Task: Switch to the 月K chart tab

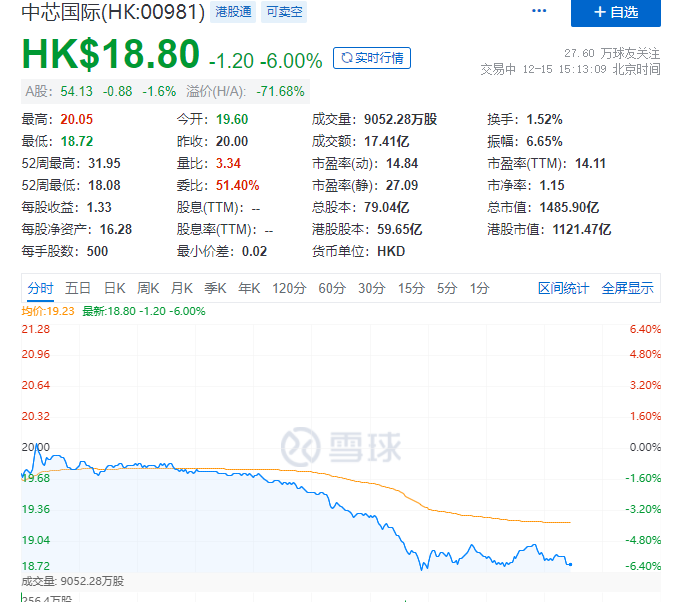Action: click(182, 288)
